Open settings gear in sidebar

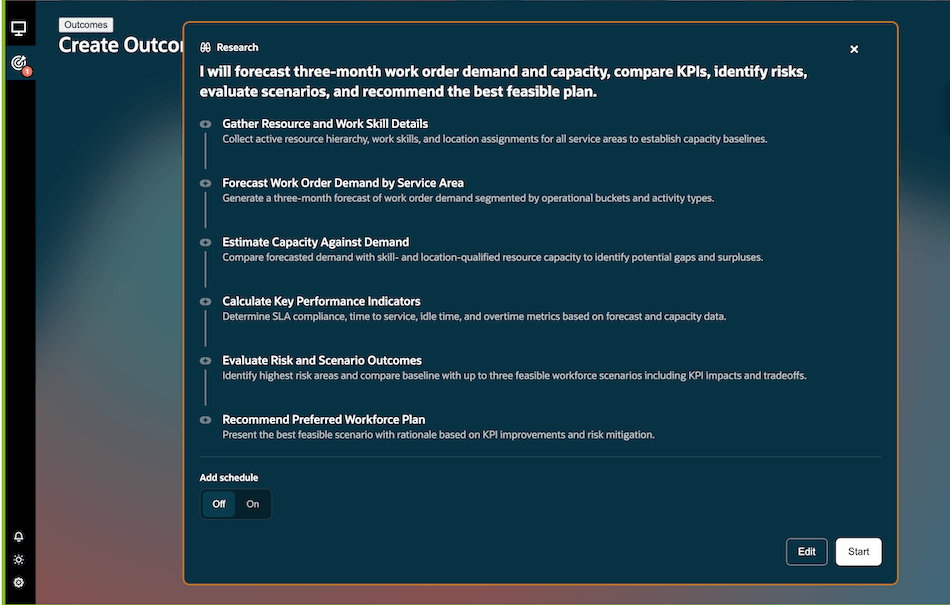(19, 583)
